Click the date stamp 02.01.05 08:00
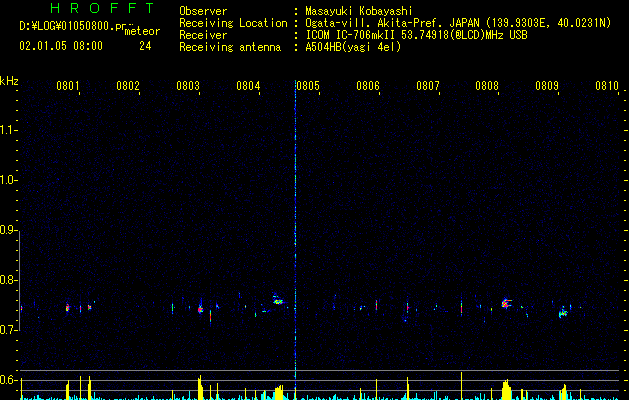629x400 pixels. pos(61,46)
